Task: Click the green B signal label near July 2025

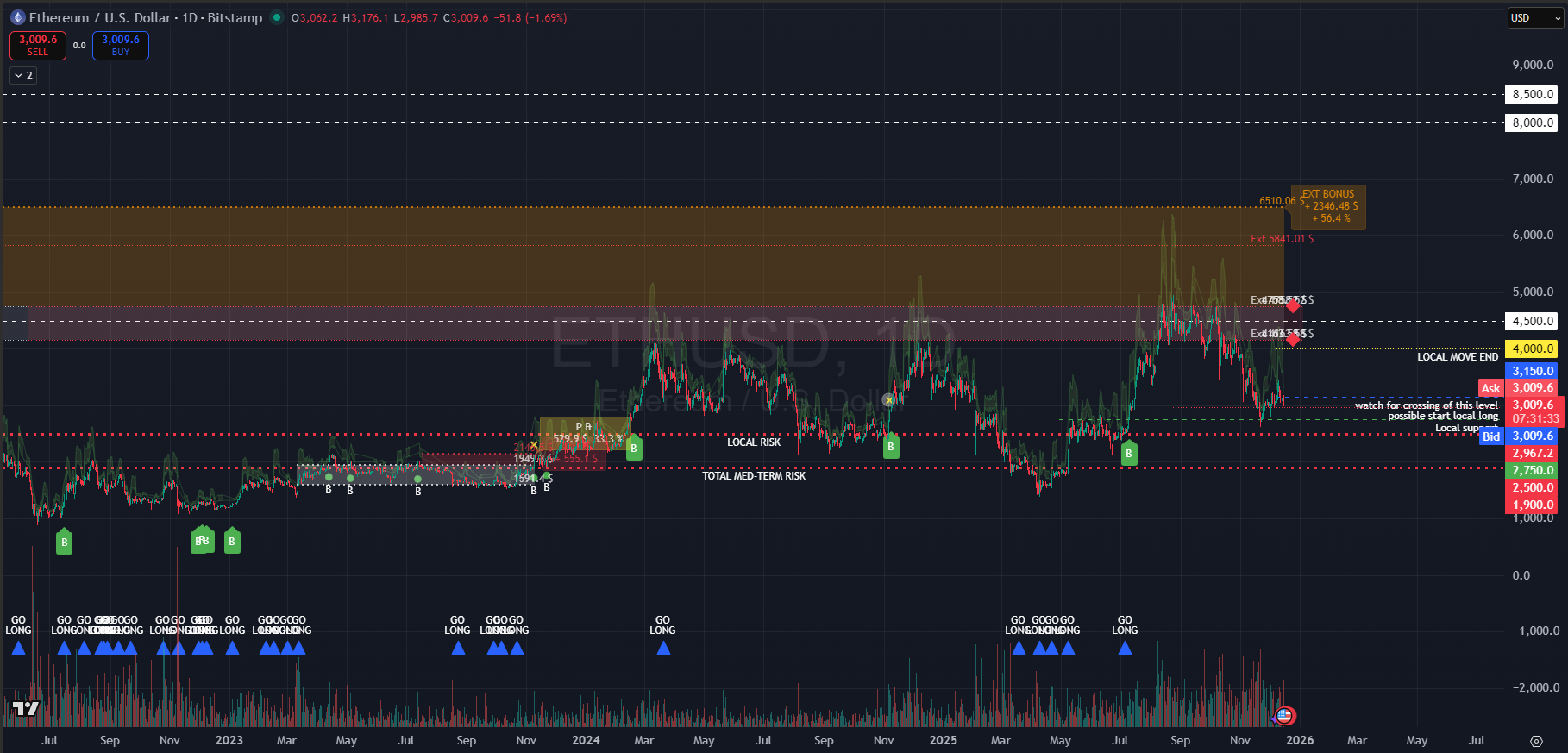Action: coord(1128,453)
